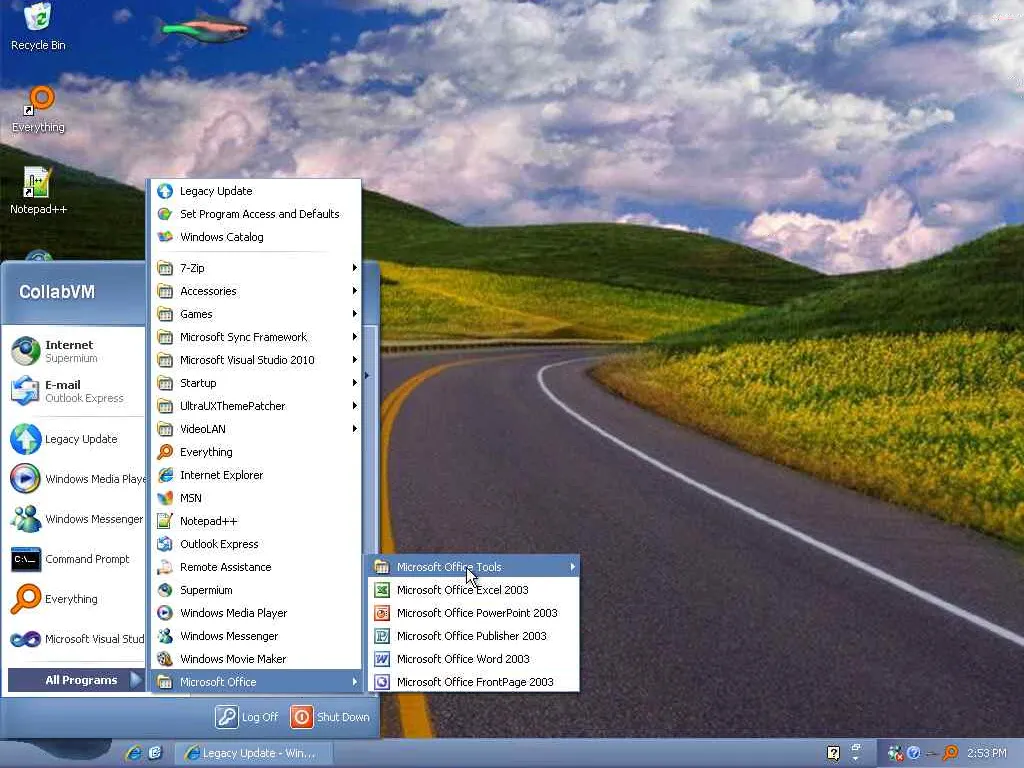
Task: Open the Recycle Bin desktop icon
Action: (x=38, y=26)
